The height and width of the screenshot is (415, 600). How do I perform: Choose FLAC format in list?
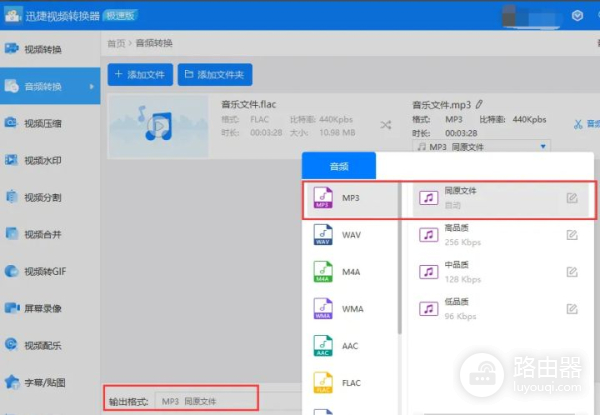click(350, 383)
